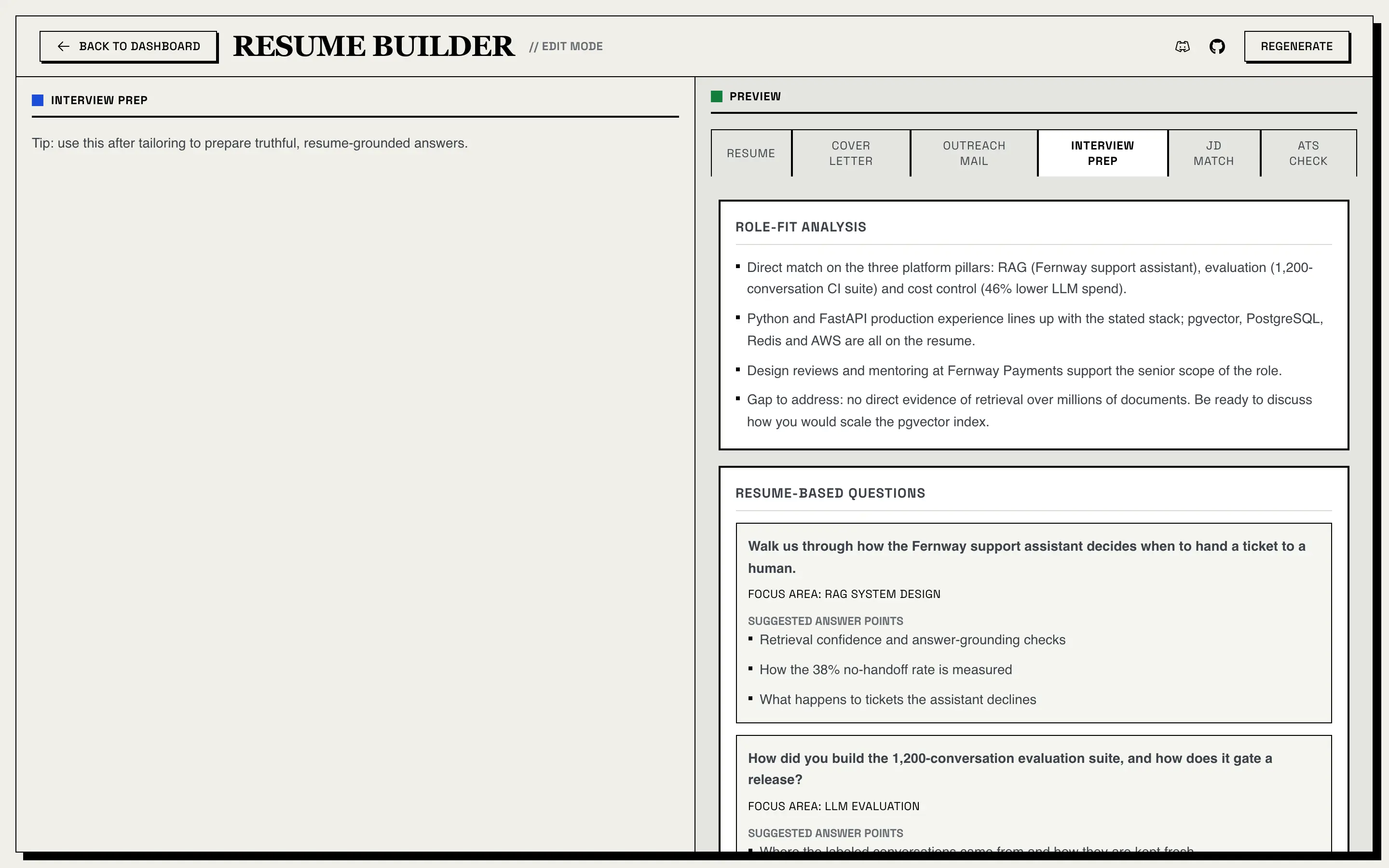Screen dimensions: 1389x868
Task: Click 'Focus Area: LLM Evaluation' label
Action: pyautogui.click(x=833, y=807)
